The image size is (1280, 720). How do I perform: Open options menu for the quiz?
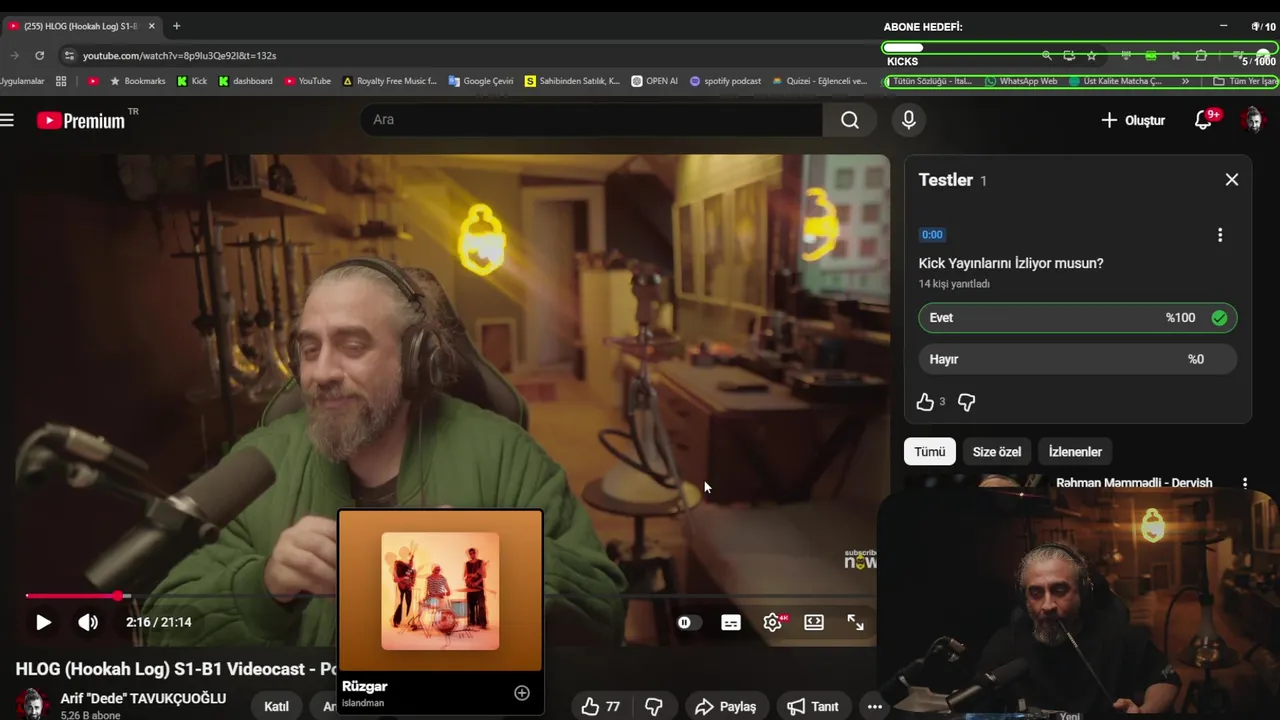pos(1220,235)
